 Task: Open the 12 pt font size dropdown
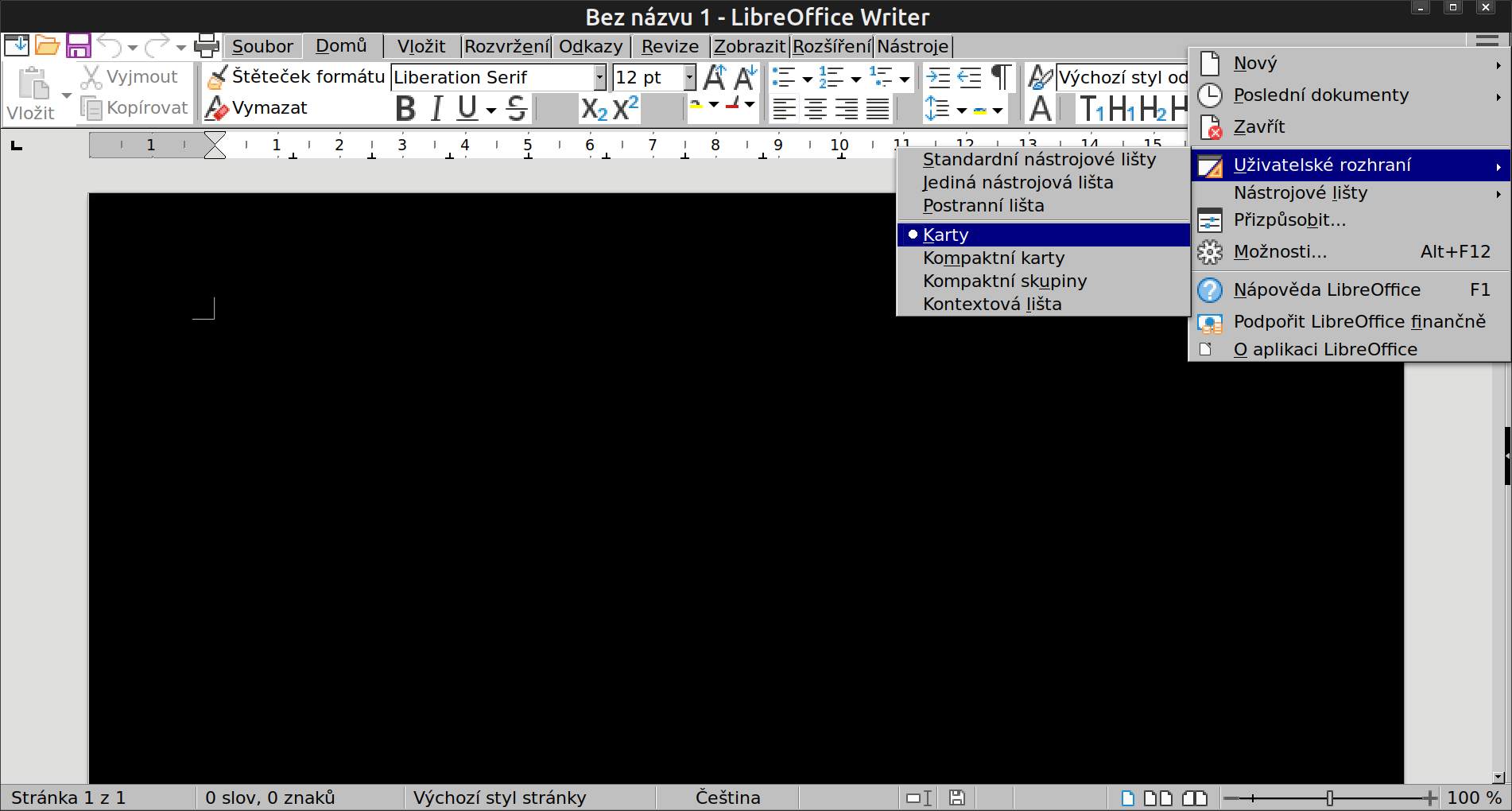coord(690,77)
